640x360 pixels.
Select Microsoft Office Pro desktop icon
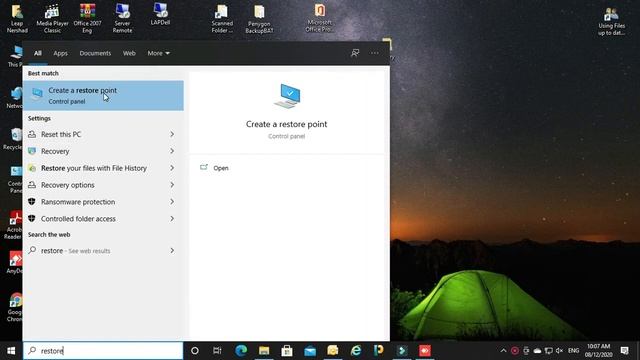point(320,18)
